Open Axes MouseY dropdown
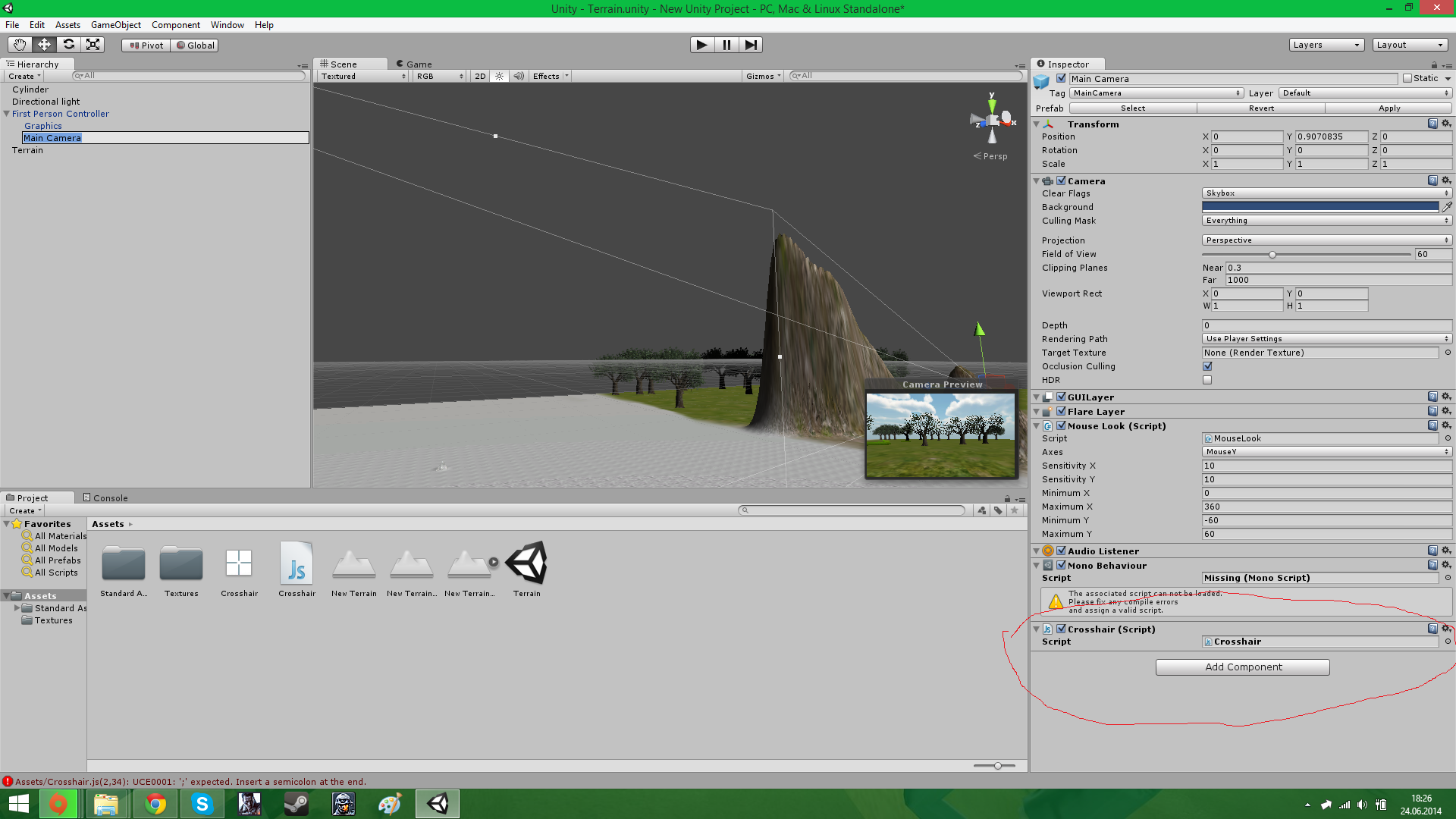This screenshot has height=819, width=1456. (1326, 451)
